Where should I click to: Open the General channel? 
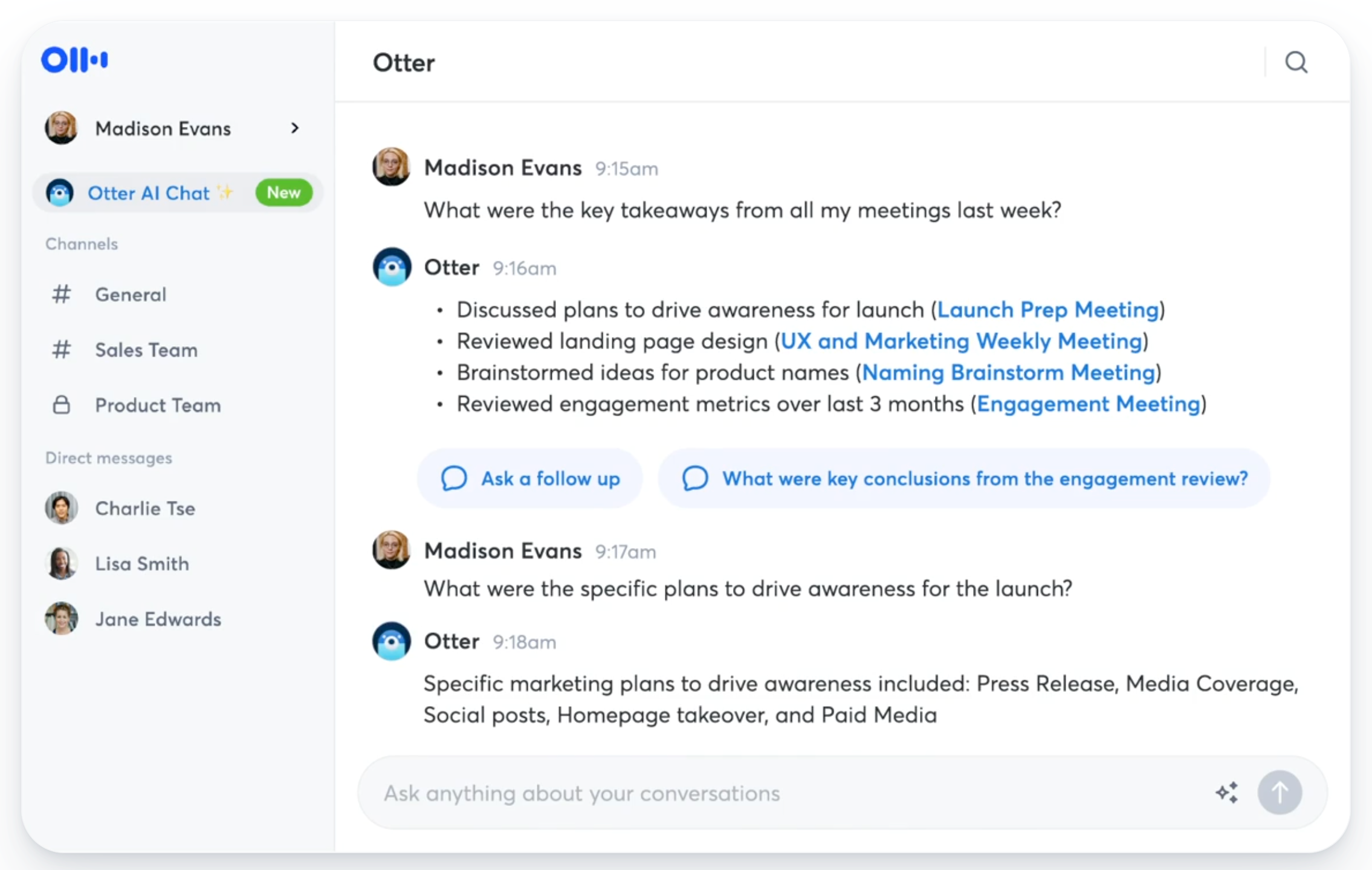[130, 294]
